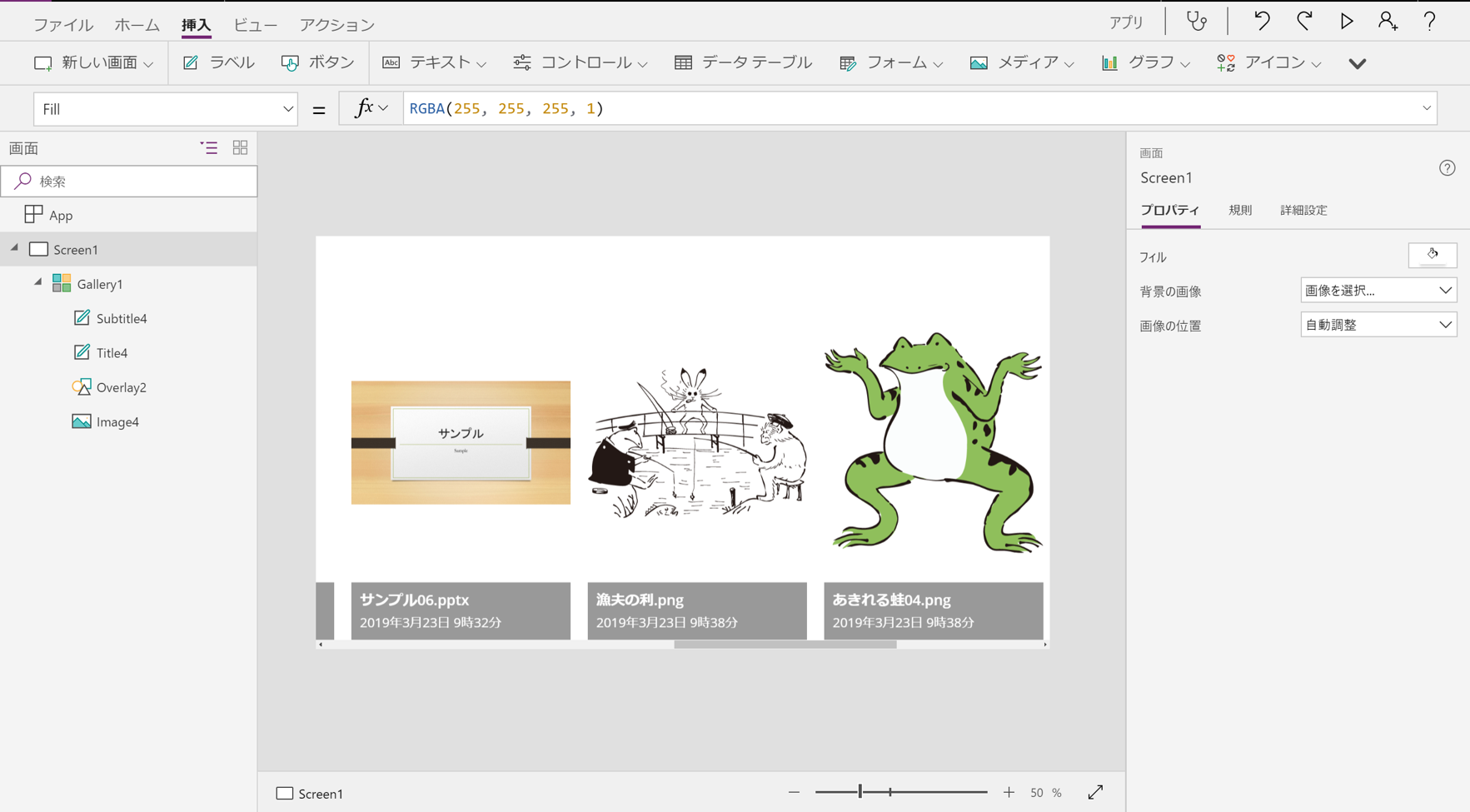1470x812 pixels.
Task: Click the フォーム insert icon
Action: coord(889,62)
